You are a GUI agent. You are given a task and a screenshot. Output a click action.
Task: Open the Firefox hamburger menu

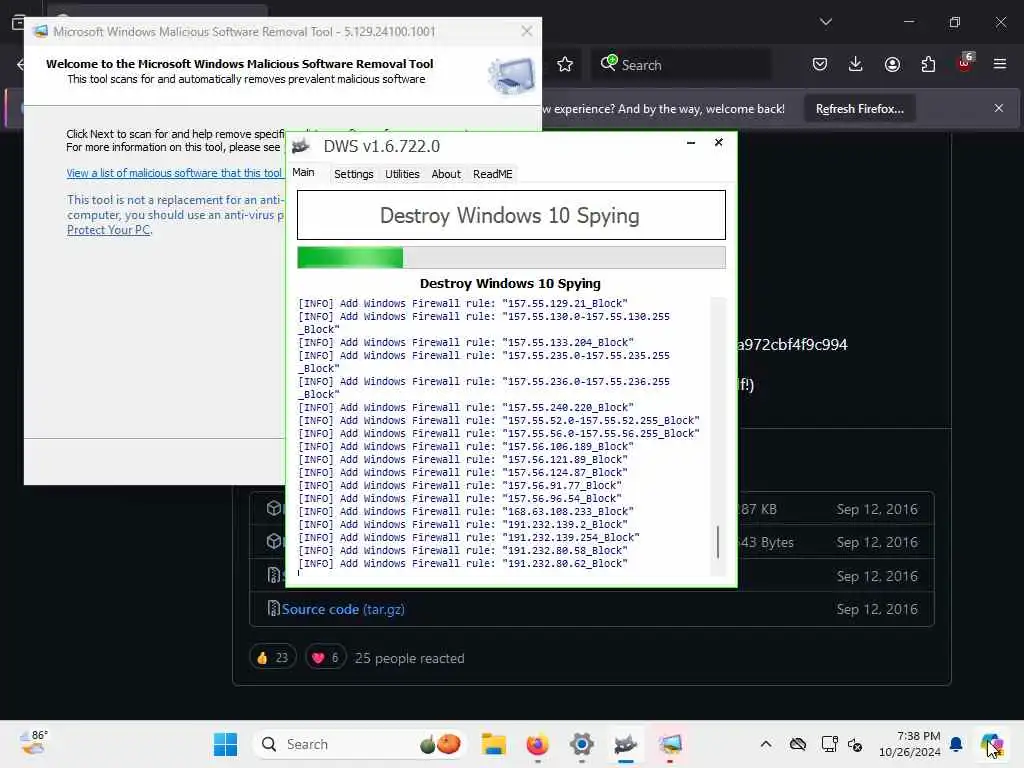pos(999,64)
